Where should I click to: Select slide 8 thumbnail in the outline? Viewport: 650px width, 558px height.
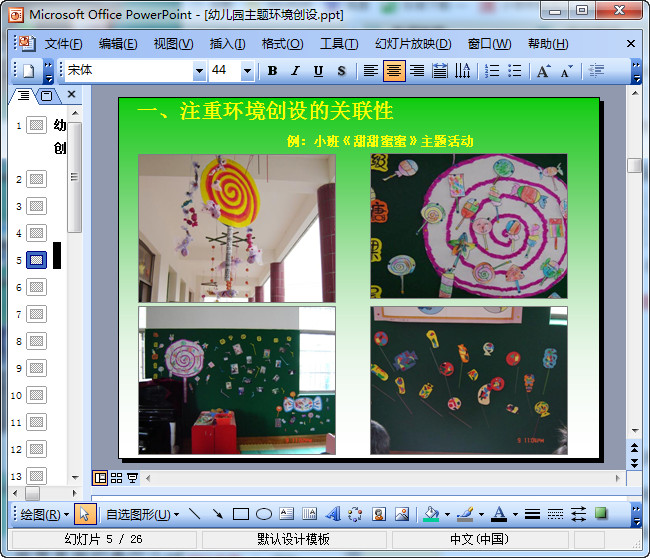[x=37, y=341]
